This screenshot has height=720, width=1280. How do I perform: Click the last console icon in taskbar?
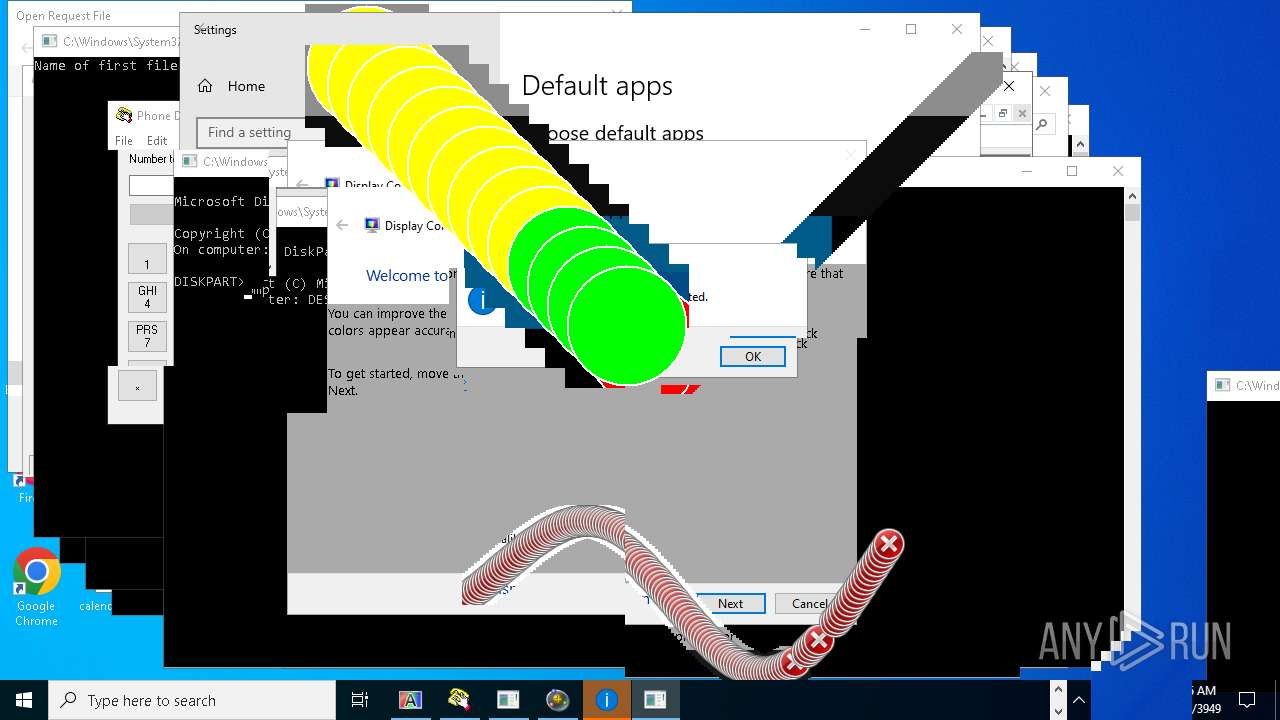tap(655, 700)
